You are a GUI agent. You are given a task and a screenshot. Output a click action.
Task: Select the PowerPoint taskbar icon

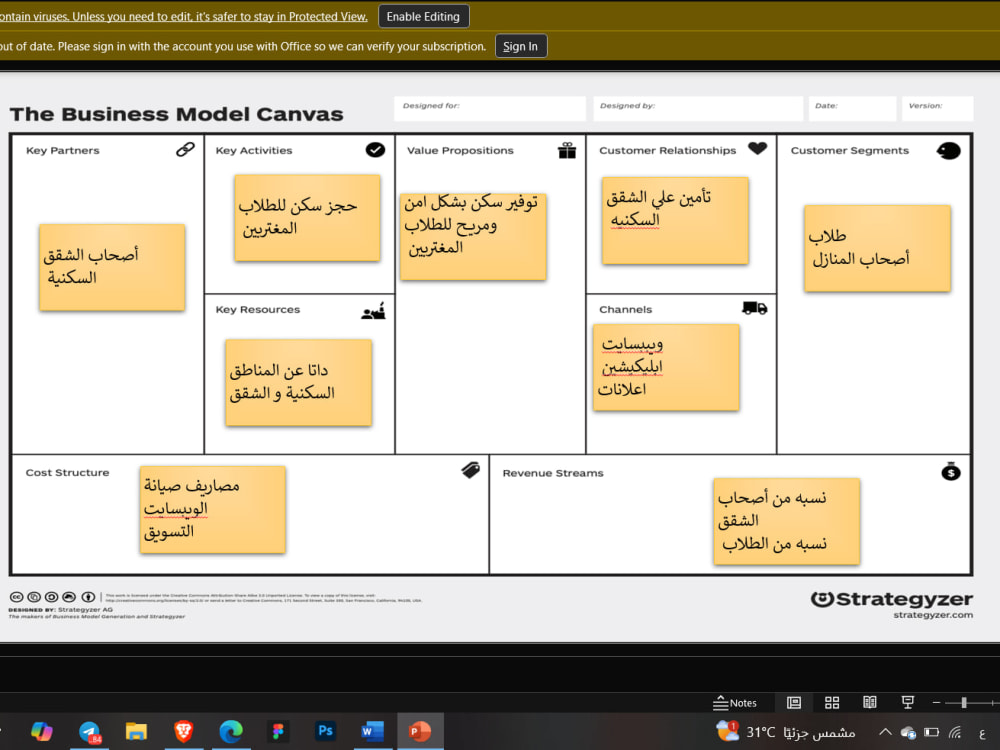[x=420, y=731]
